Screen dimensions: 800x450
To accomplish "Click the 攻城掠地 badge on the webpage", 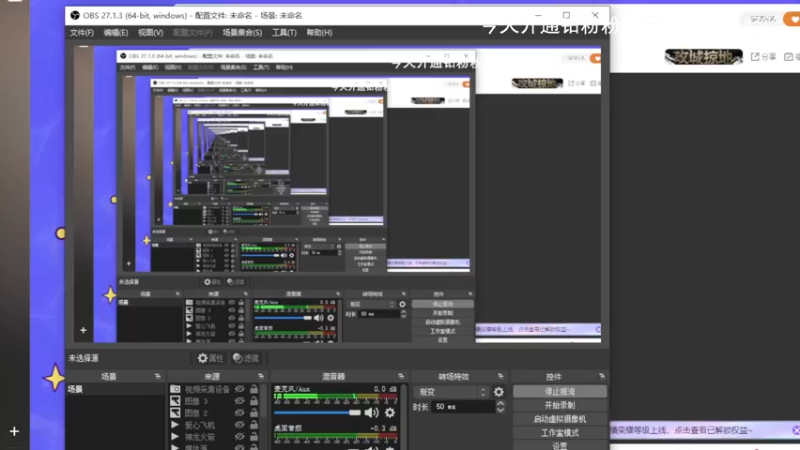I will click(x=704, y=57).
